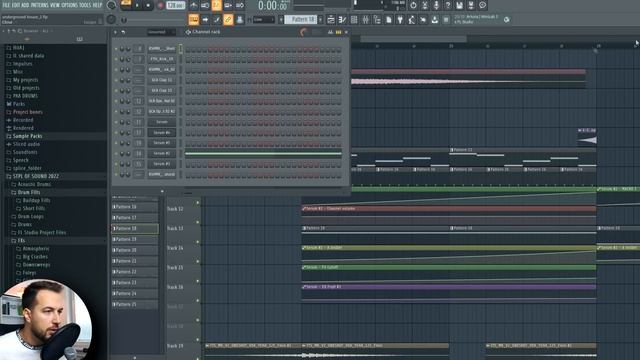Click the Play transport button
Screen dimensions: 640x360
pyautogui.click(x=137, y=5)
